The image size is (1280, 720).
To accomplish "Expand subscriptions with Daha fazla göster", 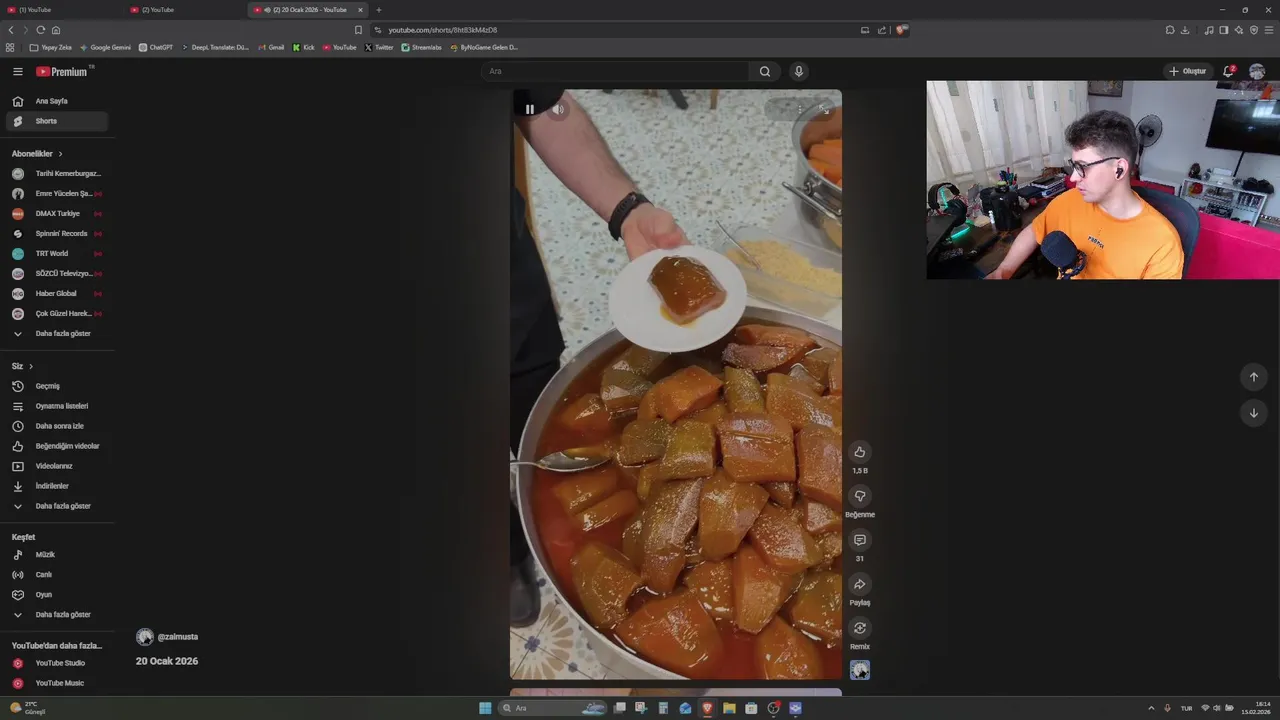I will [x=57, y=333].
